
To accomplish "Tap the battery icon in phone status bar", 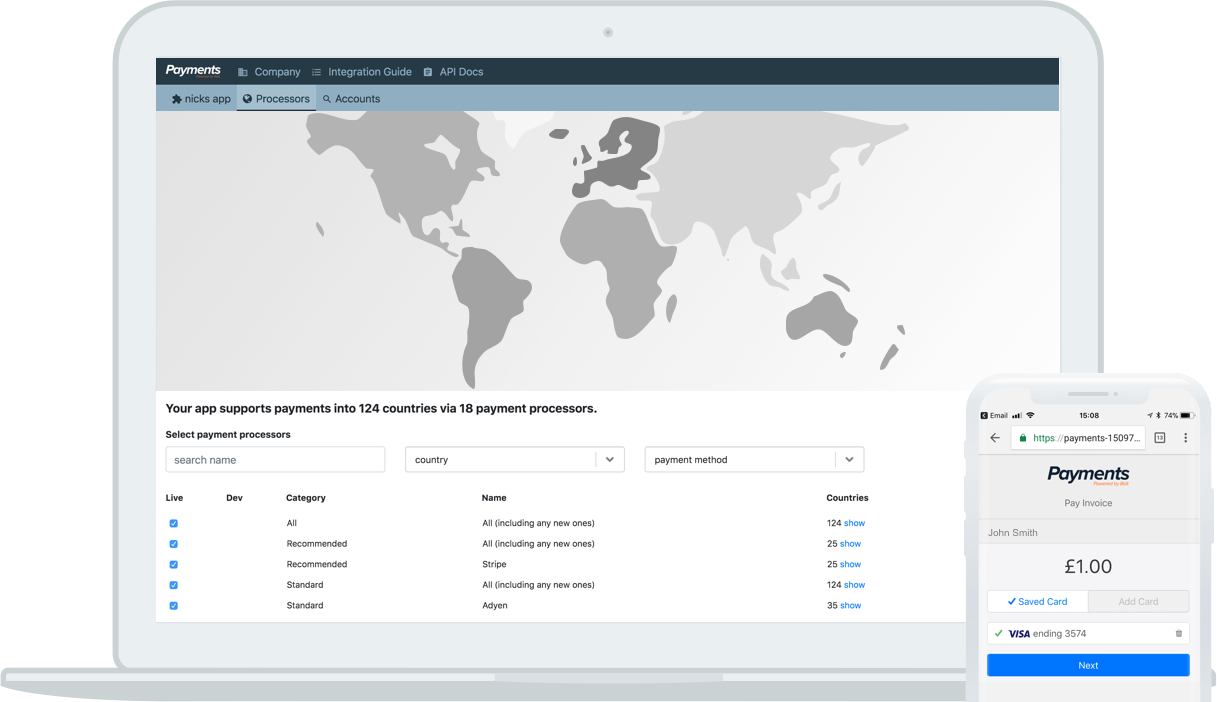I will (x=1188, y=415).
